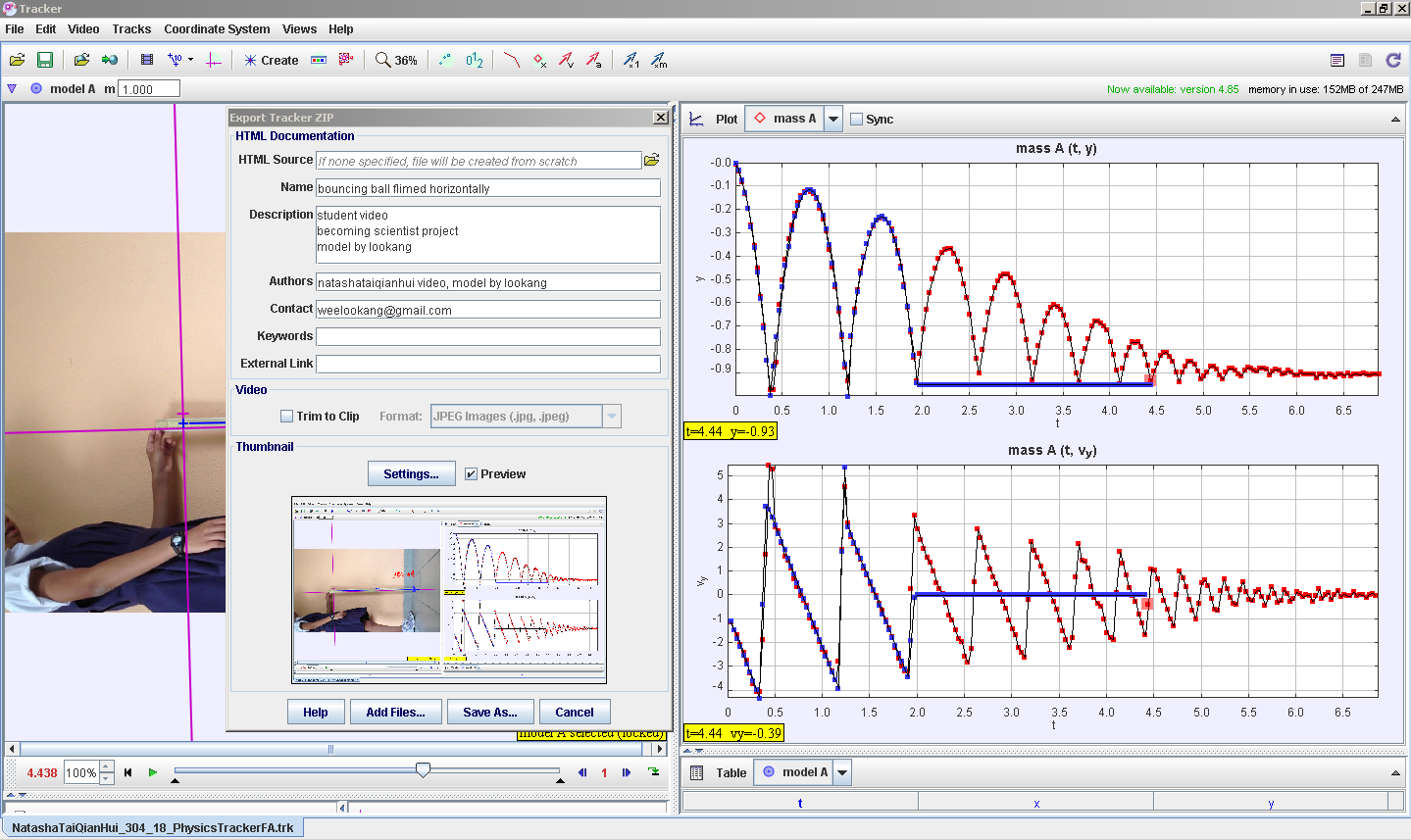Image resolution: width=1411 pixels, height=840 pixels.
Task: Toggle the Sync checkbox in plot panel
Action: (857, 120)
